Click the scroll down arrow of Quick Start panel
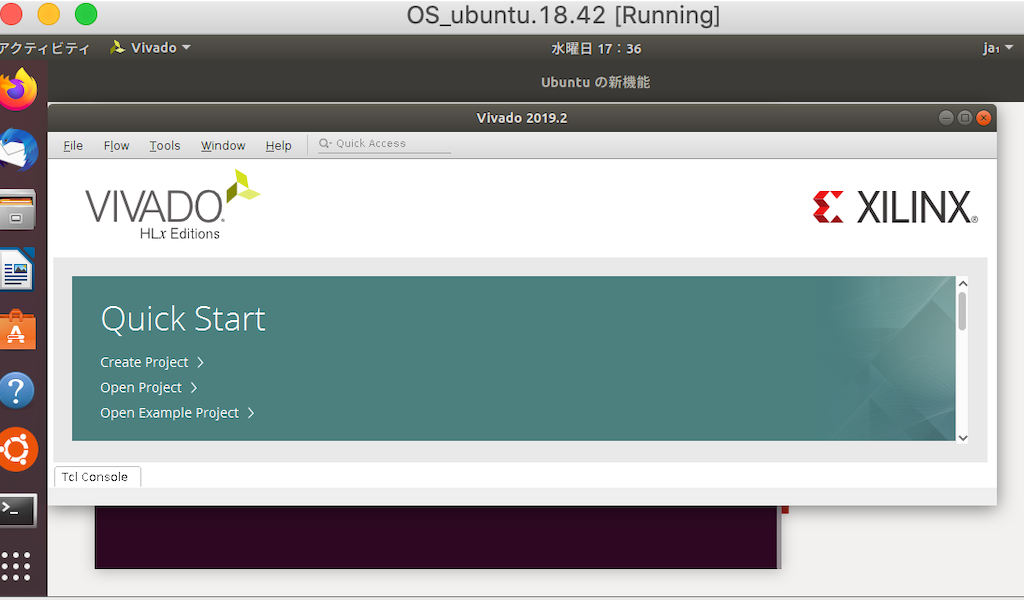This screenshot has width=1024, height=600. (962, 437)
